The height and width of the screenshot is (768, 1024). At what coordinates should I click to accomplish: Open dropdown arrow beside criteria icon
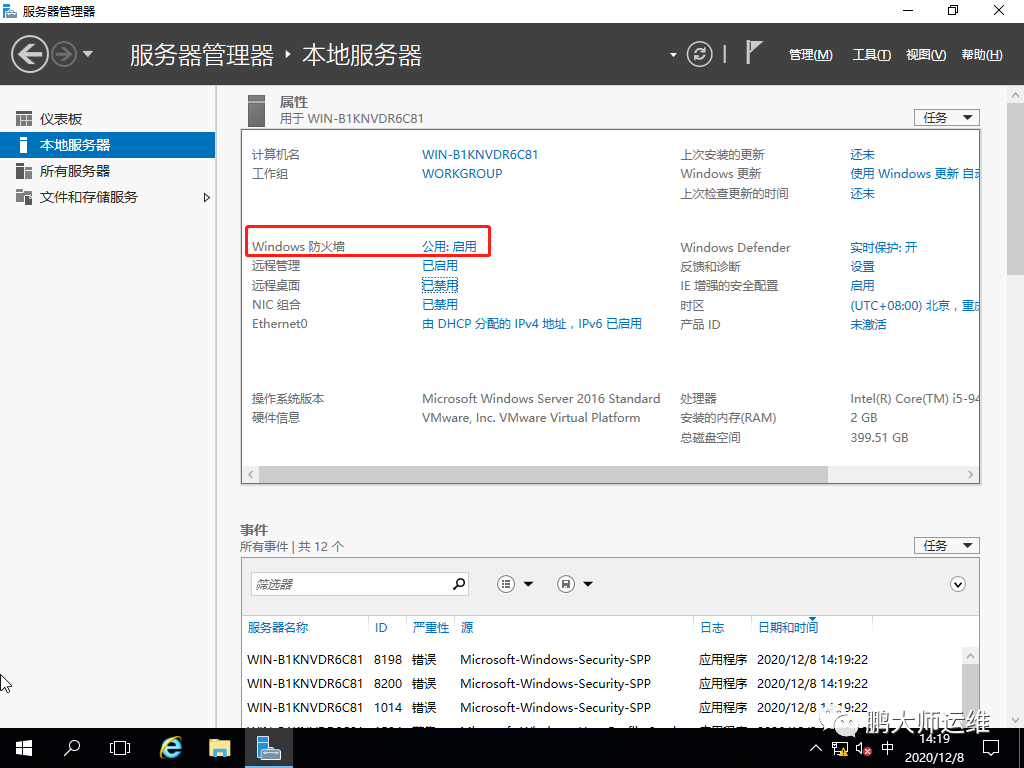click(528, 584)
